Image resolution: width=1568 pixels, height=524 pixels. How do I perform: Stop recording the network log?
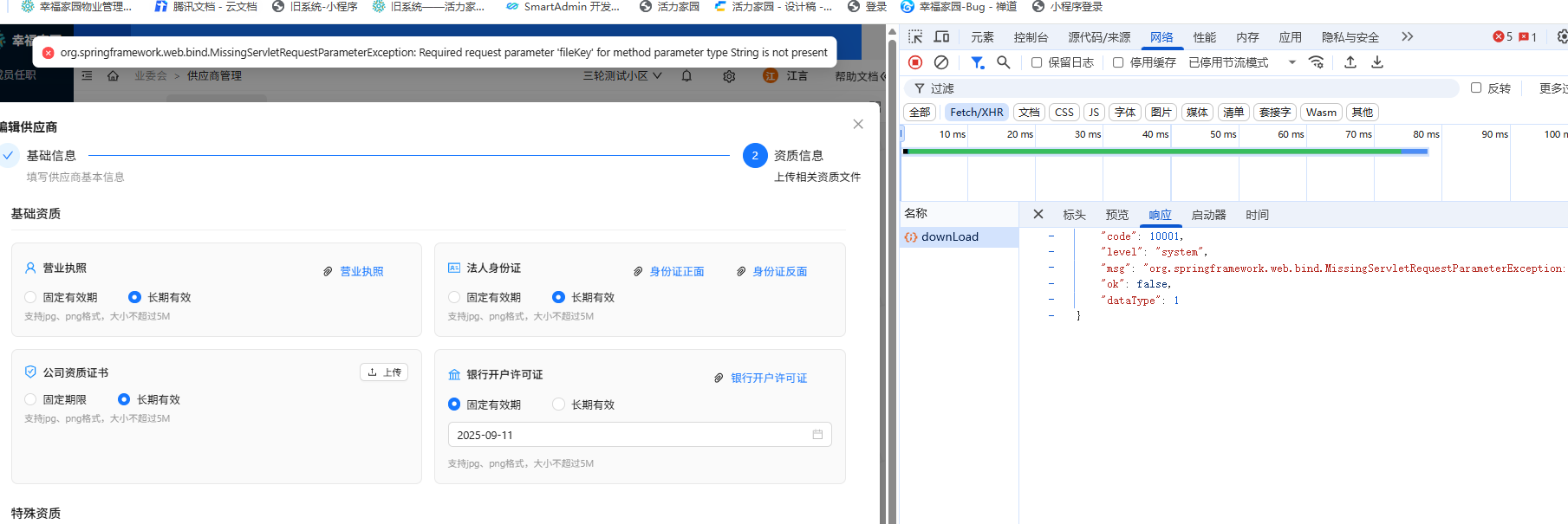pyautogui.click(x=915, y=62)
